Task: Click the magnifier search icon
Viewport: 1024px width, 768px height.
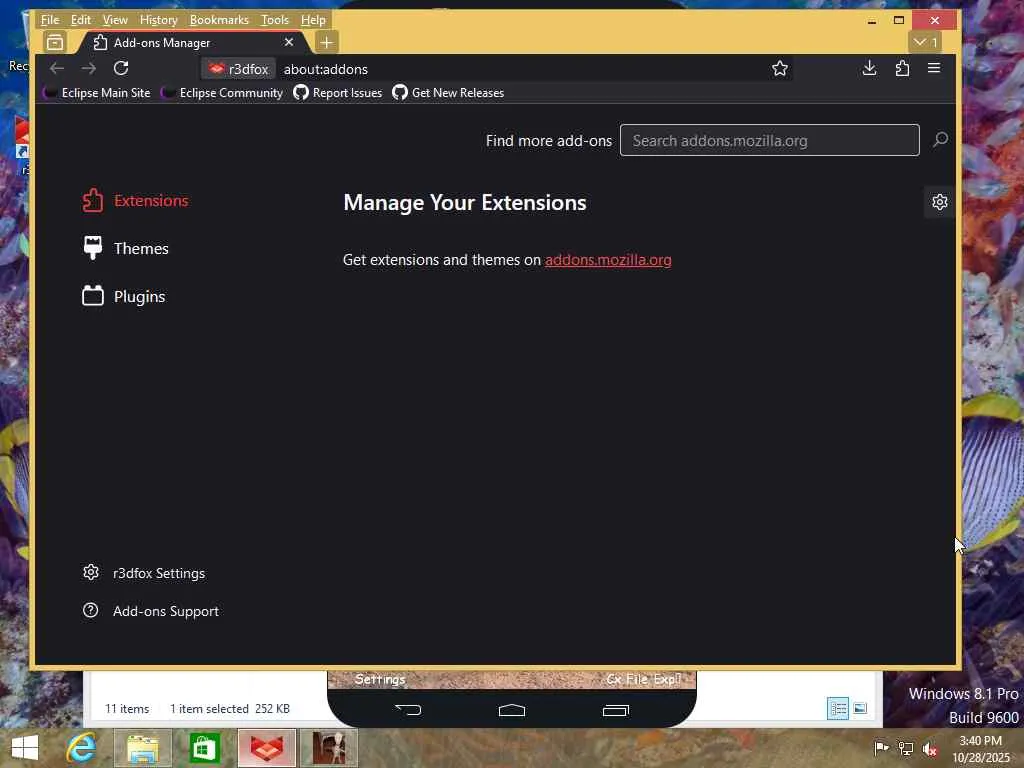Action: (940, 140)
